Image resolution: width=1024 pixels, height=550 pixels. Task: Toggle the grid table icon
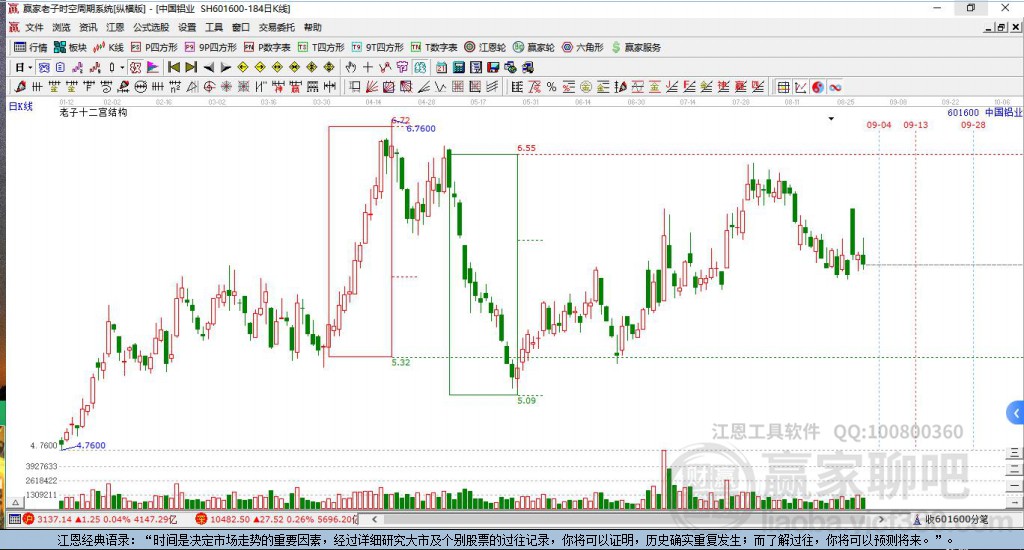pos(784,87)
